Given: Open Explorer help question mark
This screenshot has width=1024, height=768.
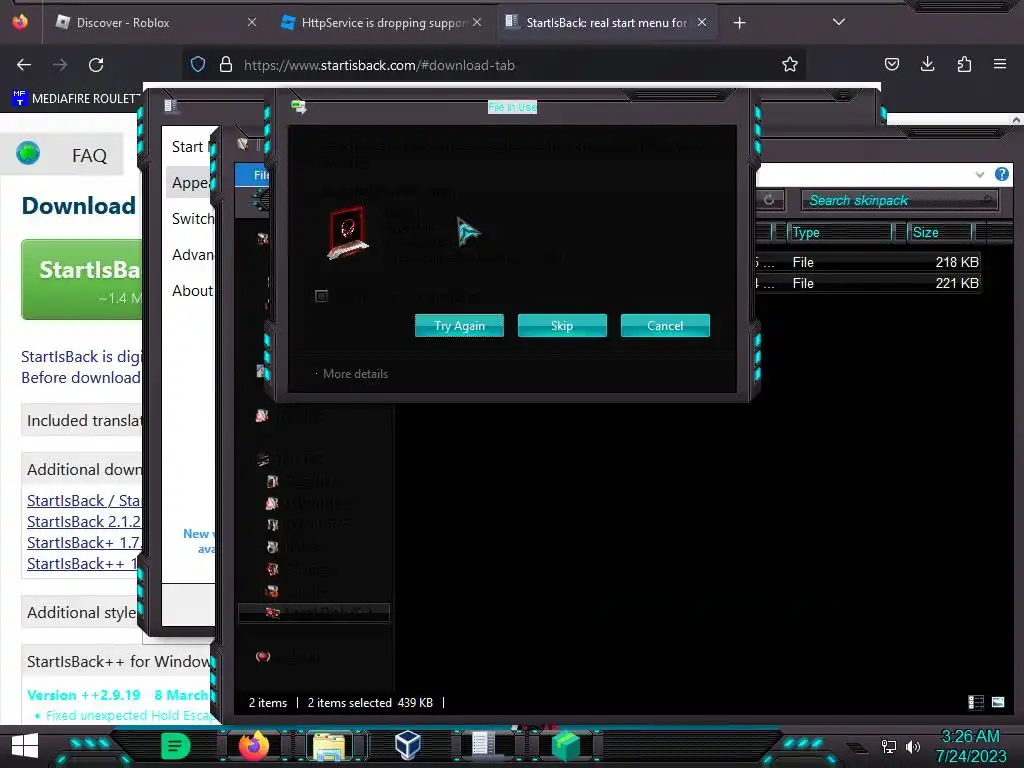Looking at the screenshot, I should 1001,174.
